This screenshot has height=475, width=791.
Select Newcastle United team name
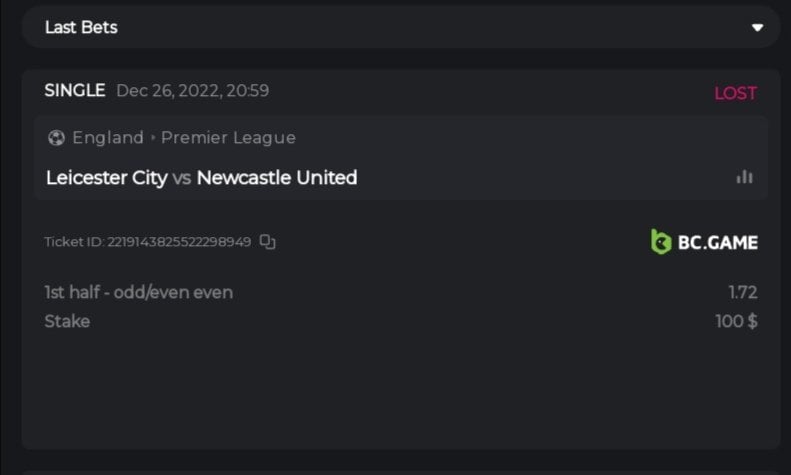(x=276, y=178)
